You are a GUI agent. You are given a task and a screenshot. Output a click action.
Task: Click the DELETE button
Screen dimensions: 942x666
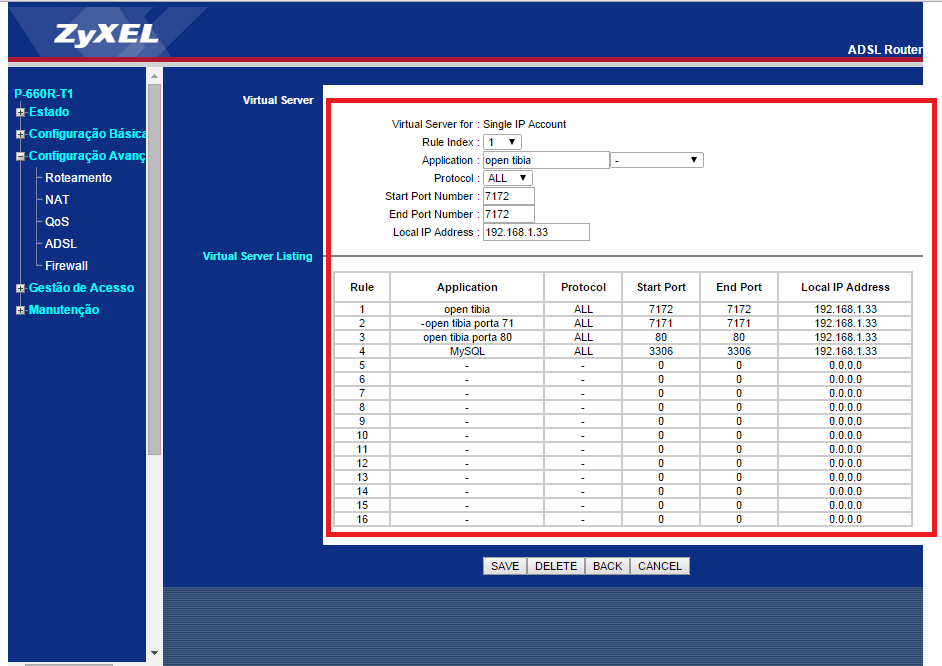(x=556, y=566)
